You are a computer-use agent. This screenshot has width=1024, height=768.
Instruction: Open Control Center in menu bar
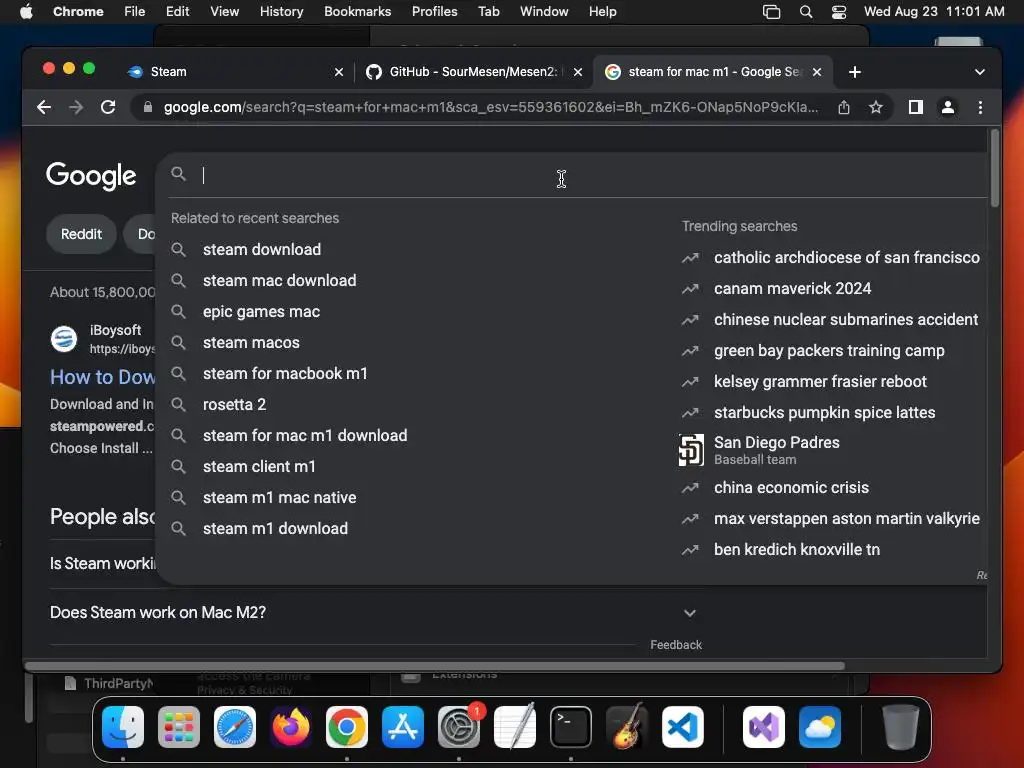click(839, 11)
